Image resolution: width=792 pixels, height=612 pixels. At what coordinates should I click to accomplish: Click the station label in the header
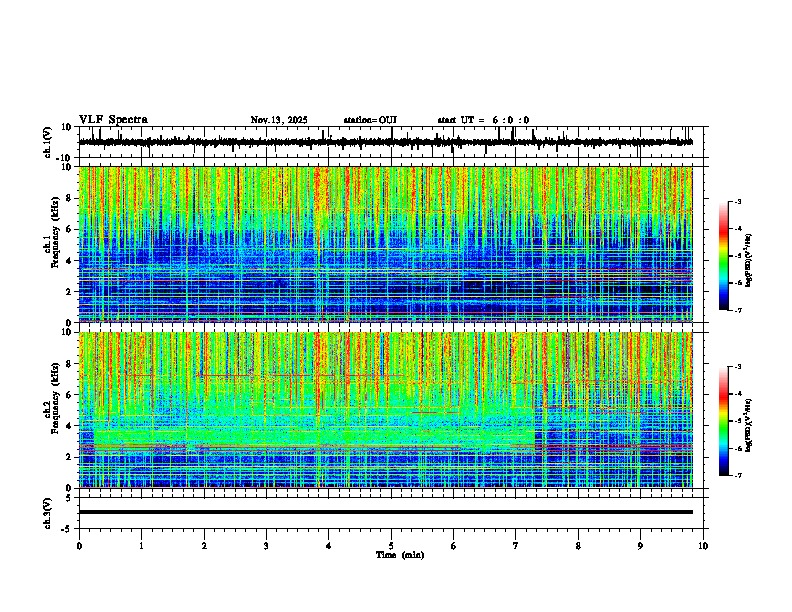370,120
